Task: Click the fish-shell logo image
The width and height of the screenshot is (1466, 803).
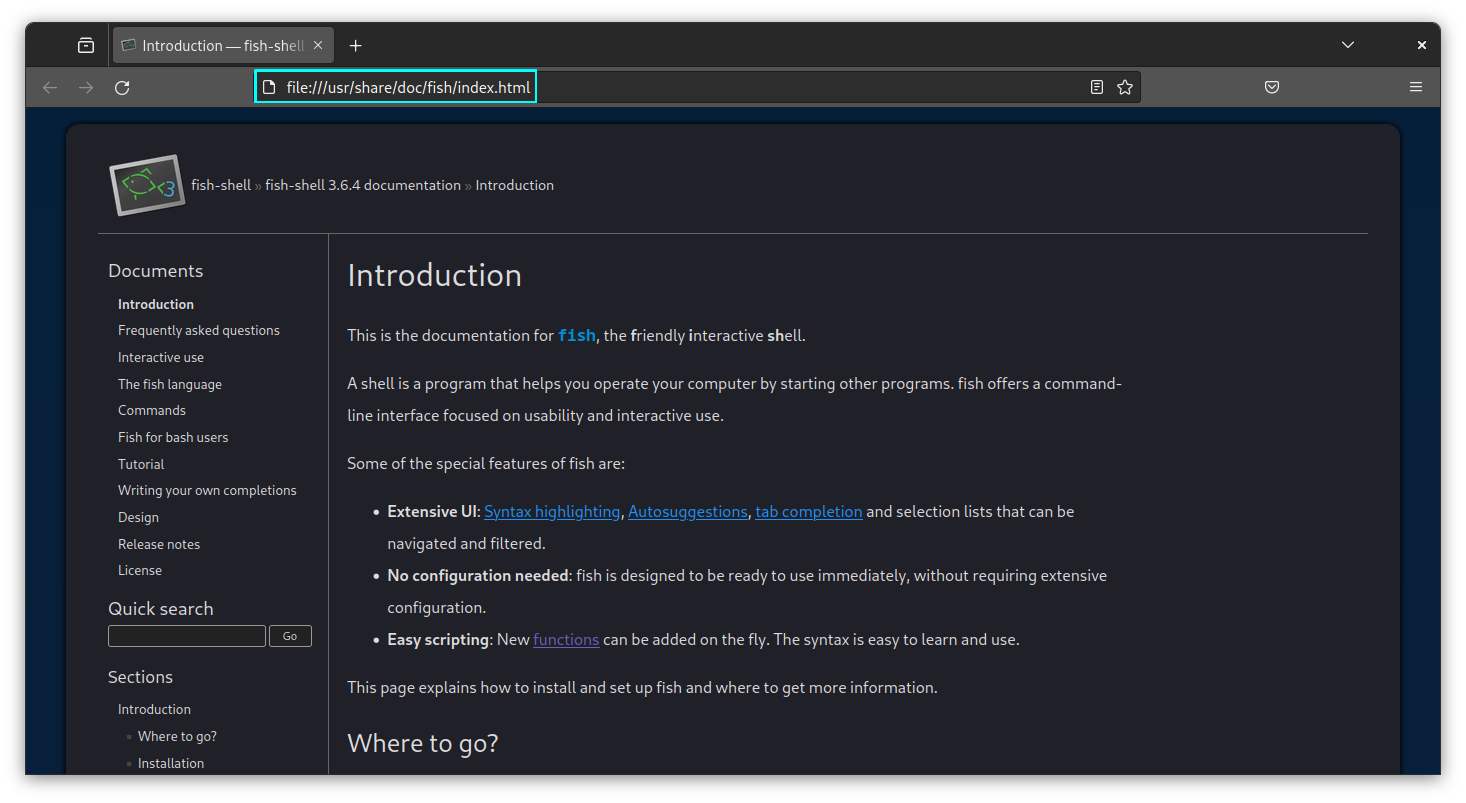Action: pyautogui.click(x=147, y=185)
